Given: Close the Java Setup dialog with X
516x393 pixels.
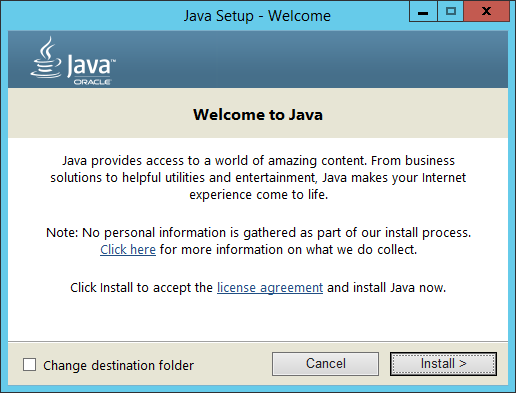Looking at the screenshot, I should [486, 11].
